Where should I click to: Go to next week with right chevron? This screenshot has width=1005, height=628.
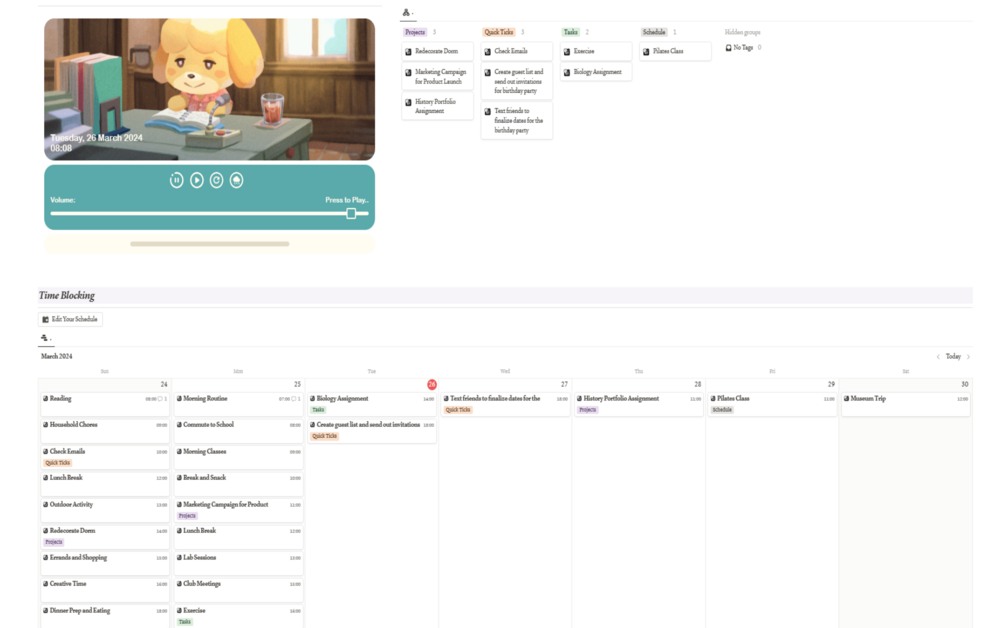click(x=968, y=357)
